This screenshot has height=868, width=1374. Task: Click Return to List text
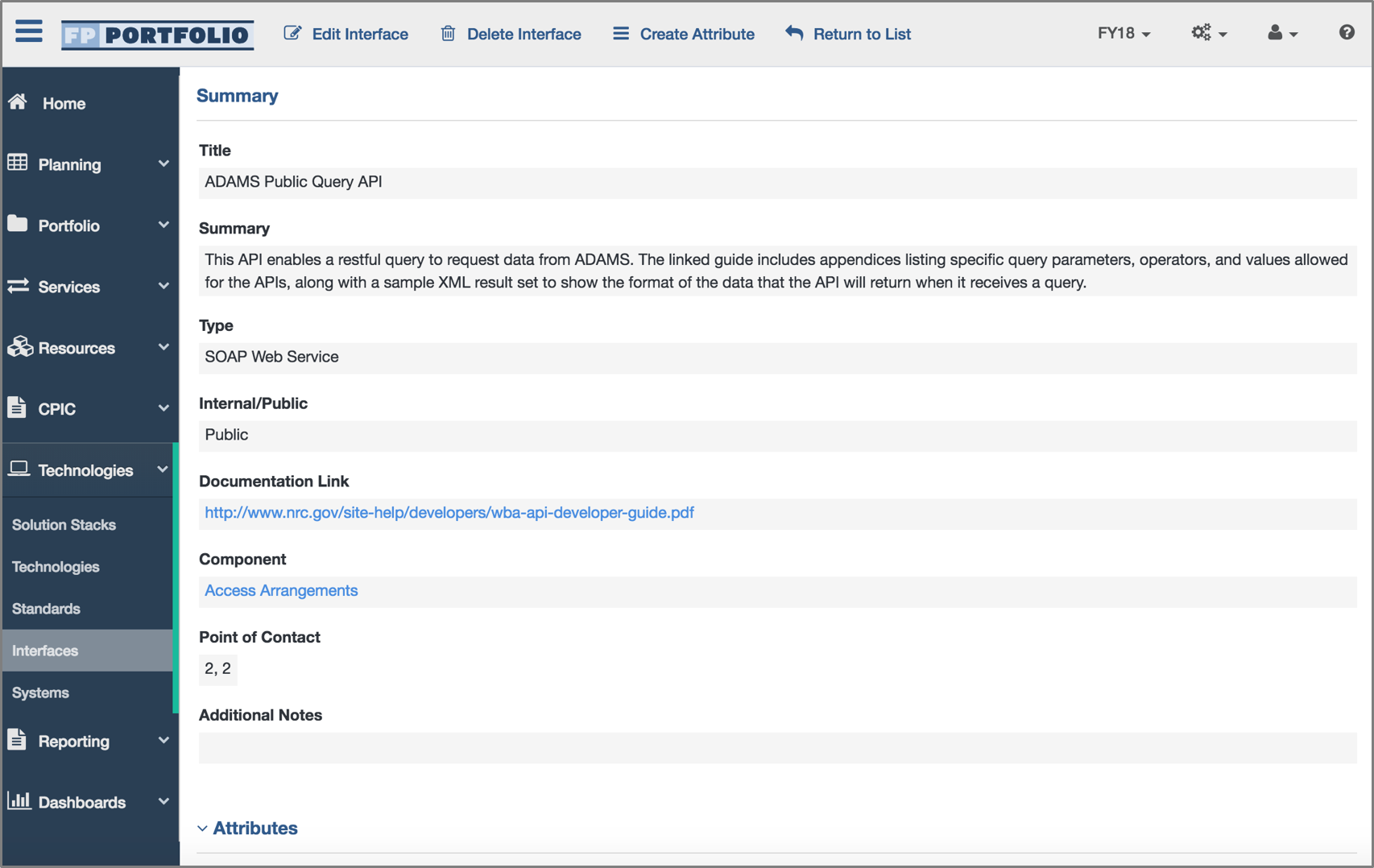pos(863,34)
